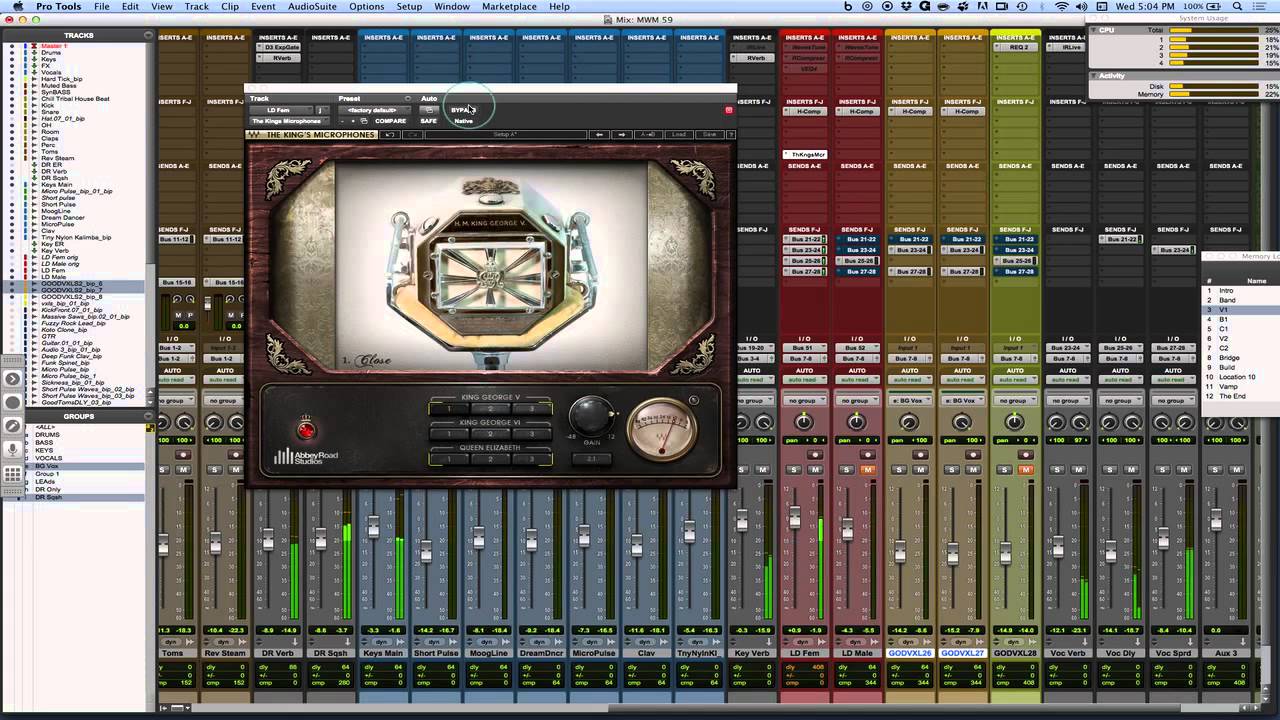Click the COMPARE button
This screenshot has width=1280, height=720.
[391, 121]
